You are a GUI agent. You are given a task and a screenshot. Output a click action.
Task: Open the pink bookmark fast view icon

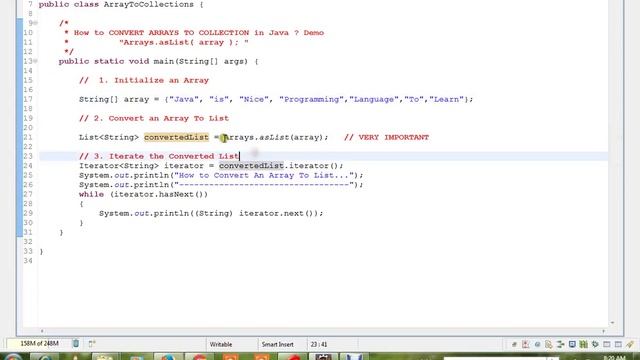(x=525, y=344)
